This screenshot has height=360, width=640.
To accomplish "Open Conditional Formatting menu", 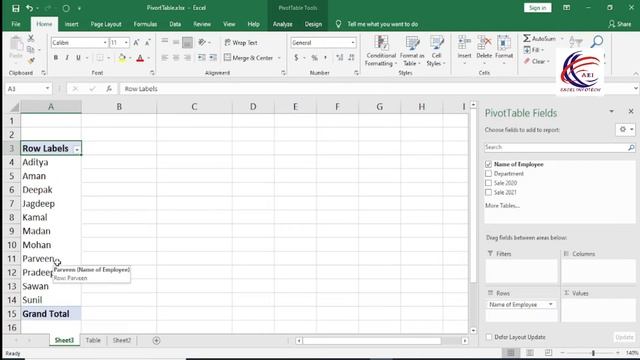I will tap(380, 51).
